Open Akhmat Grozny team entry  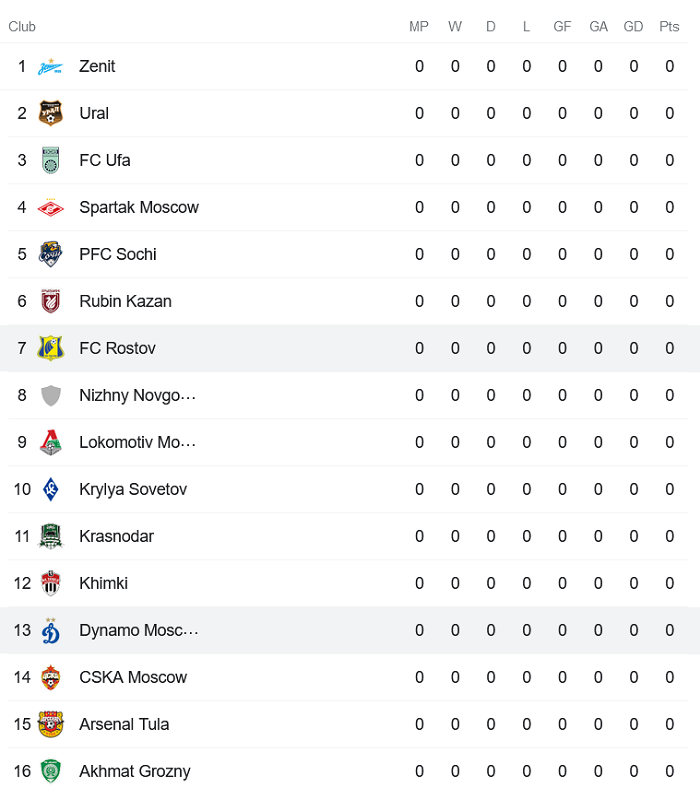[x=134, y=772]
